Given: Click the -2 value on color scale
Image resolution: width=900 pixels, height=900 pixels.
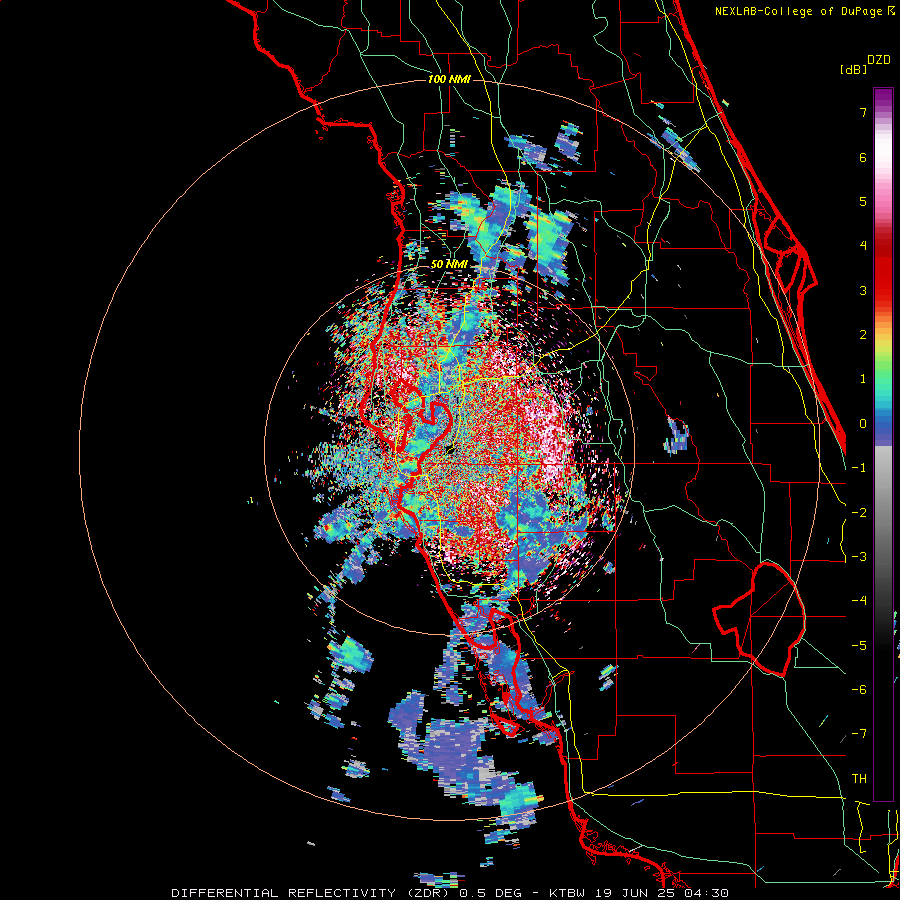Looking at the screenshot, I should [859, 513].
